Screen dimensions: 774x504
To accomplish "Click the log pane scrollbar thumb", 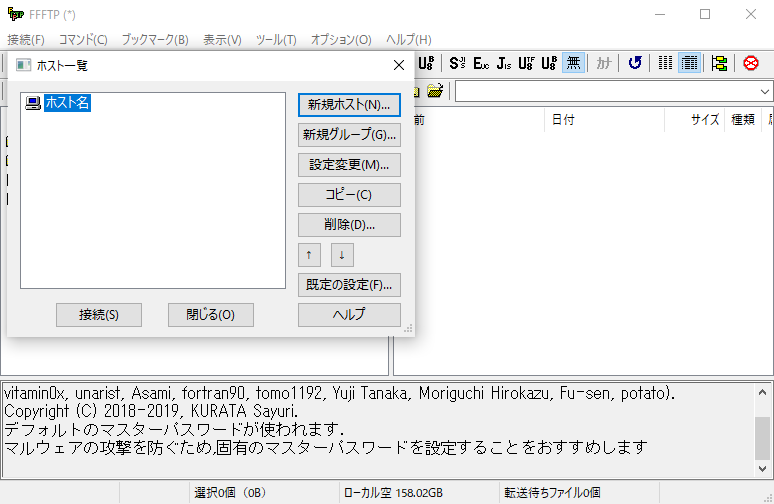I will click(x=762, y=438).
